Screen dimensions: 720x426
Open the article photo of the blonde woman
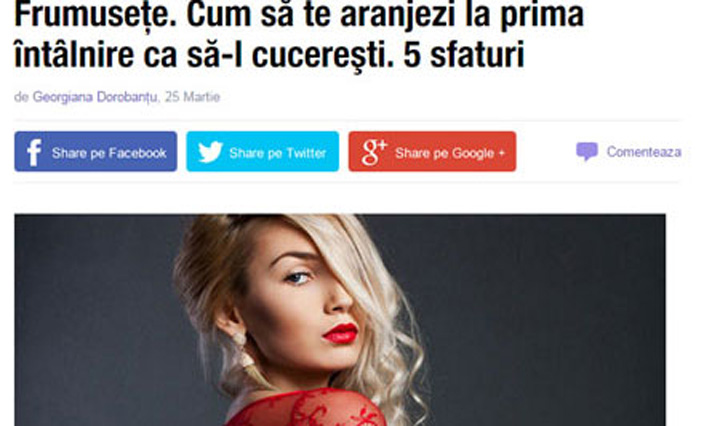click(x=340, y=320)
